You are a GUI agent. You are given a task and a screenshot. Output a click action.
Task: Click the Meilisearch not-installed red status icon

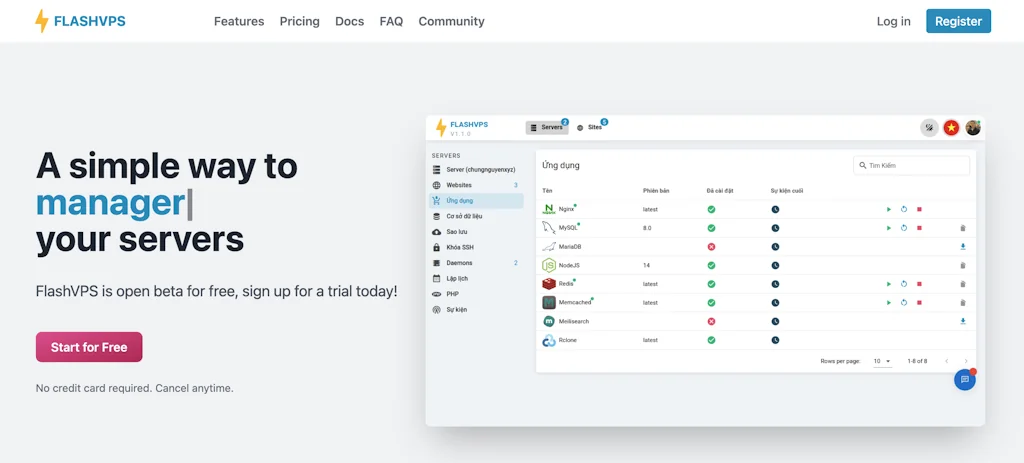click(711, 321)
